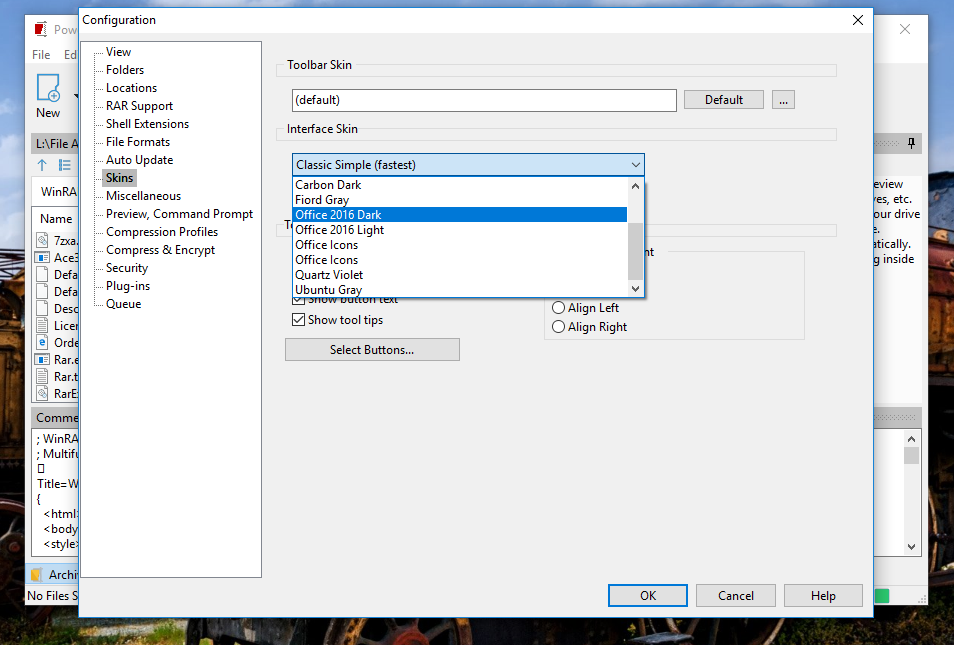Click the Select Buttons... button
This screenshot has height=645, width=954.
[x=372, y=350]
